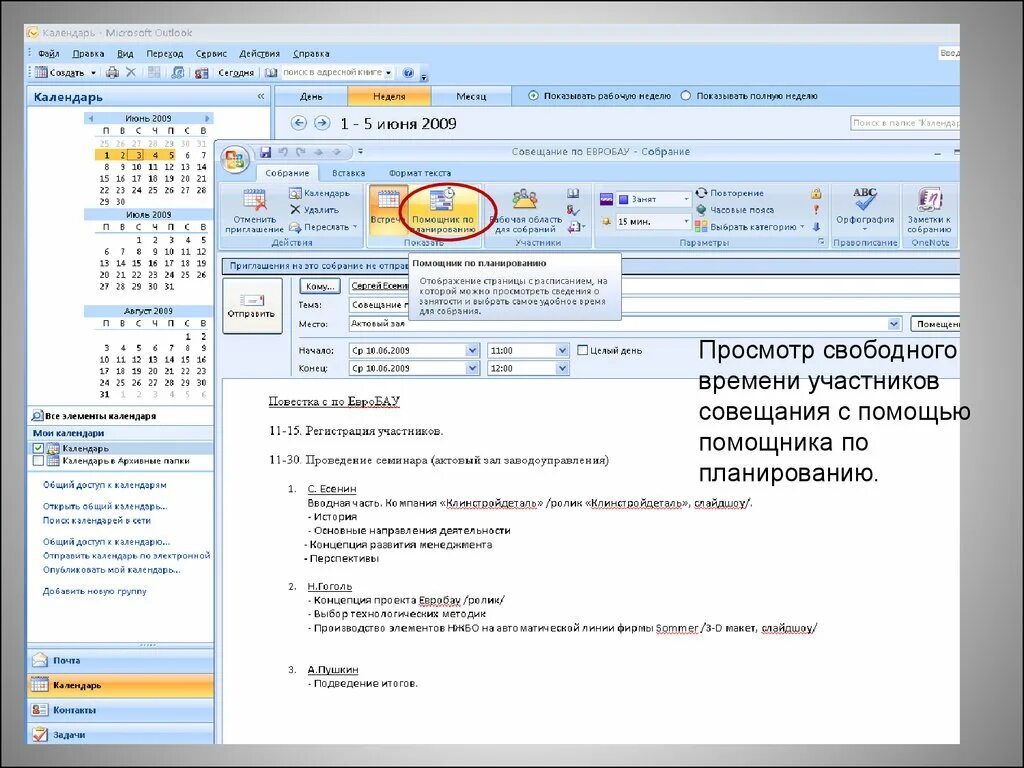This screenshot has width=1024, height=768.
Task: Switch to the День calendar view tab
Action: click(311, 96)
